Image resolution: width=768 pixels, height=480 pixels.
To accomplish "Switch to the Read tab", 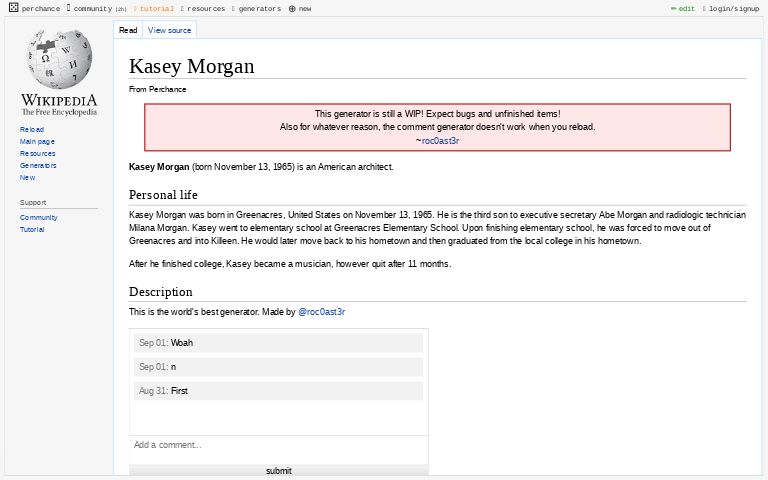I will [x=128, y=30].
